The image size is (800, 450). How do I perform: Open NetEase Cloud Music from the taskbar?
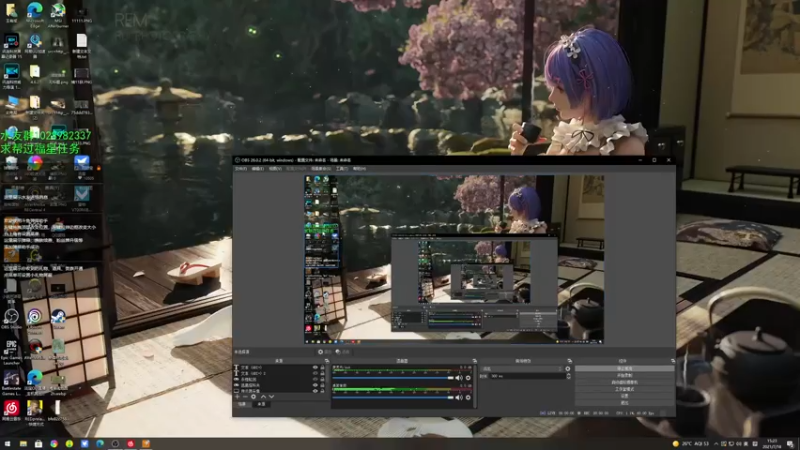click(131, 444)
